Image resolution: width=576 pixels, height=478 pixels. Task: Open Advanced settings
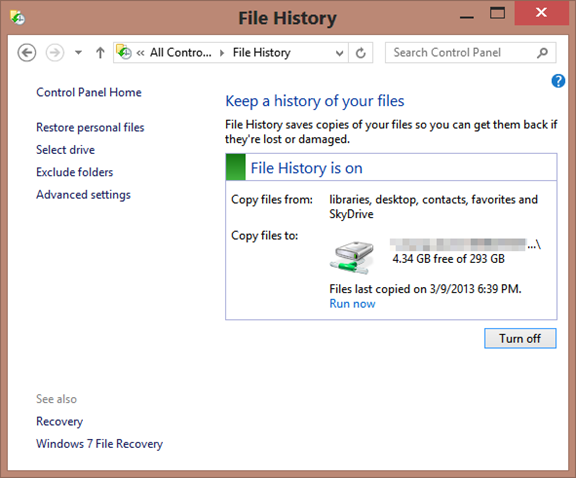point(83,195)
